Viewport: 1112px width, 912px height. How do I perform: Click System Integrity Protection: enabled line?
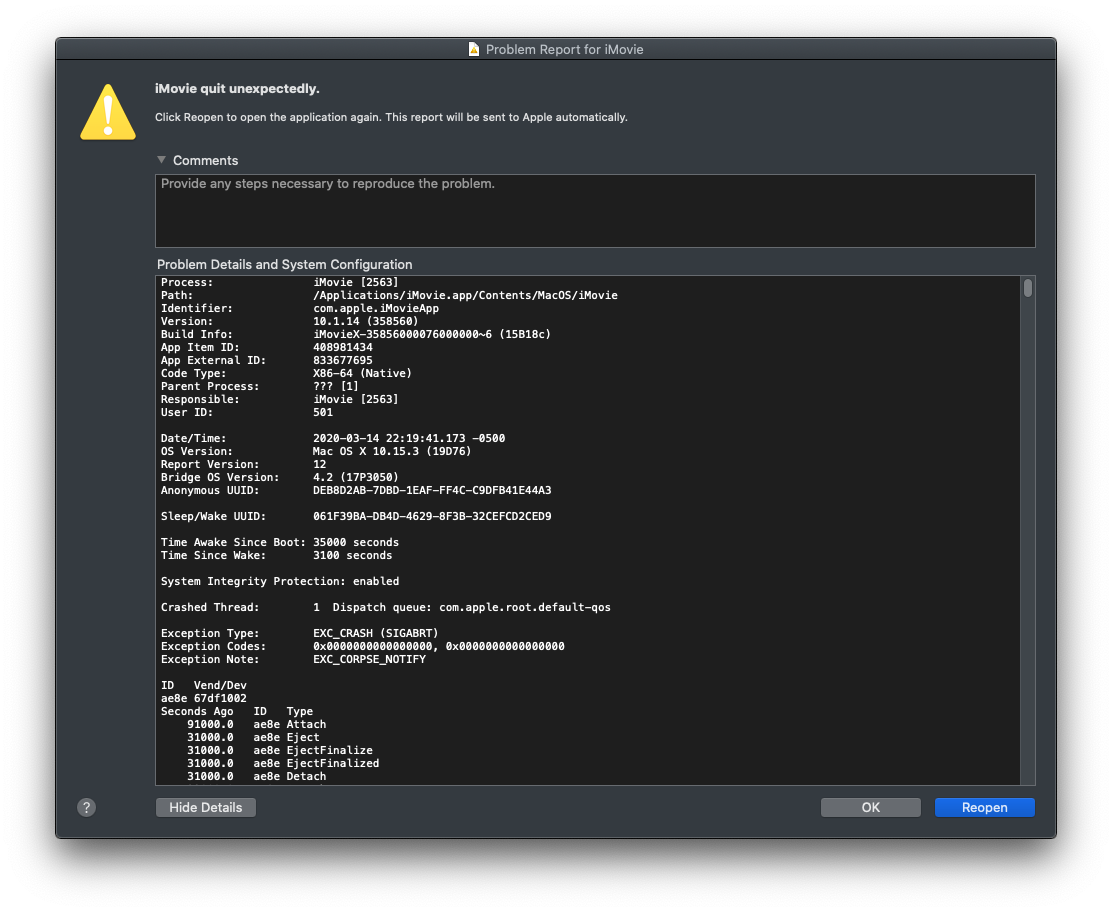[280, 582]
